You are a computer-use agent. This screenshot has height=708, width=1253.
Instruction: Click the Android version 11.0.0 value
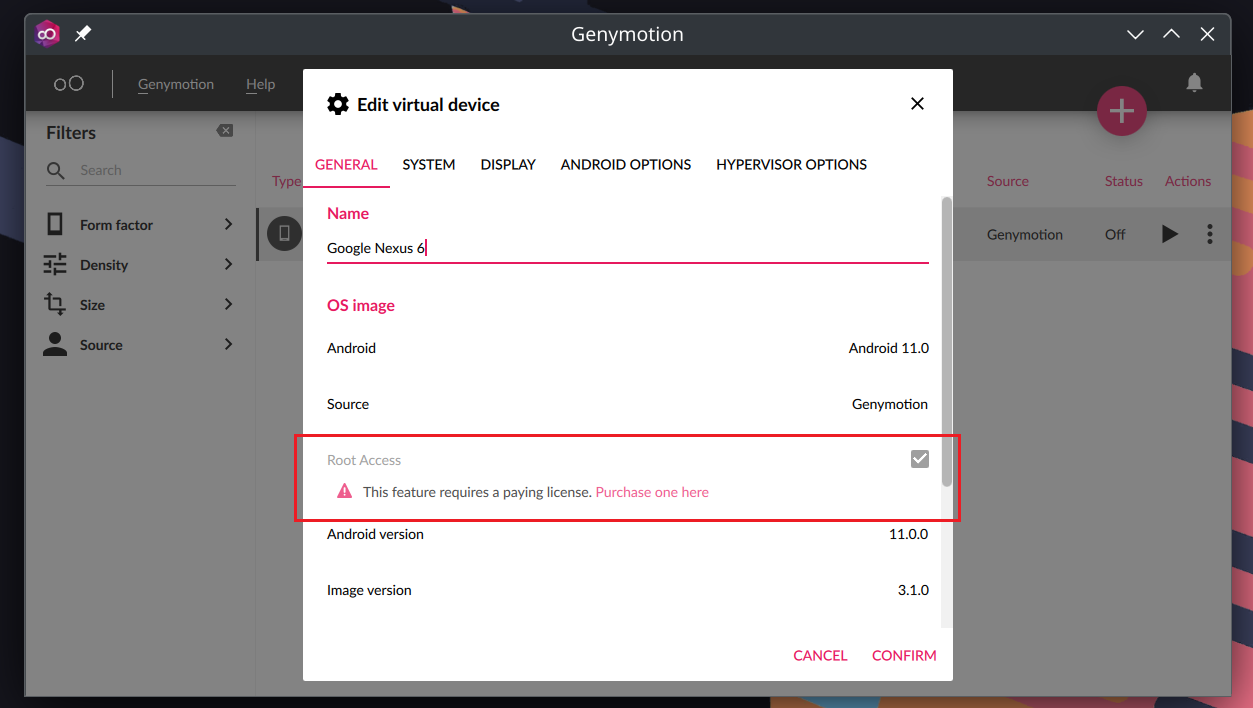(909, 534)
